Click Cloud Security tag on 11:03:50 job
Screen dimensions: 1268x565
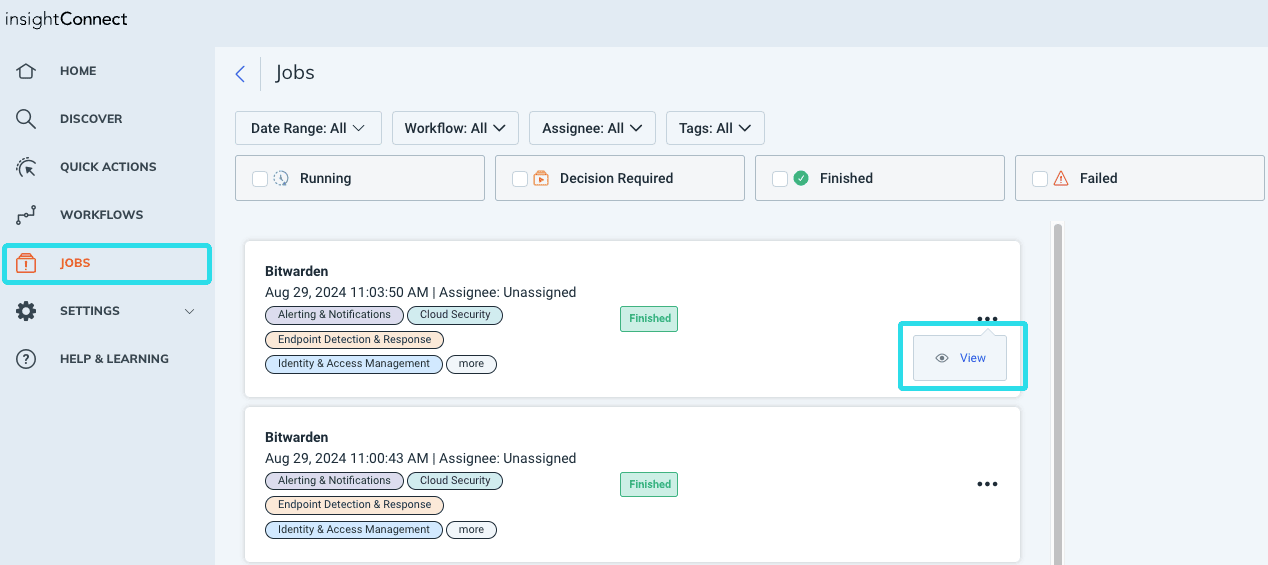(x=455, y=315)
